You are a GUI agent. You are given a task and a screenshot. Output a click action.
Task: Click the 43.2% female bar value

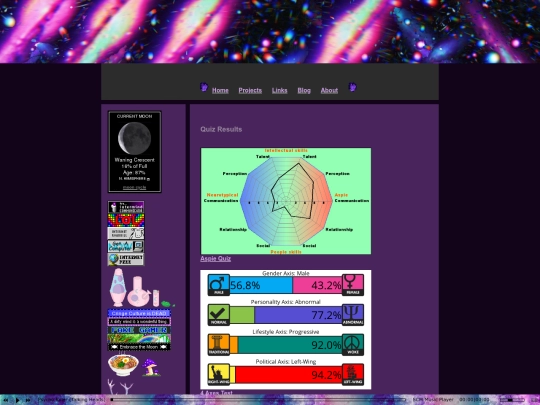(x=326, y=285)
